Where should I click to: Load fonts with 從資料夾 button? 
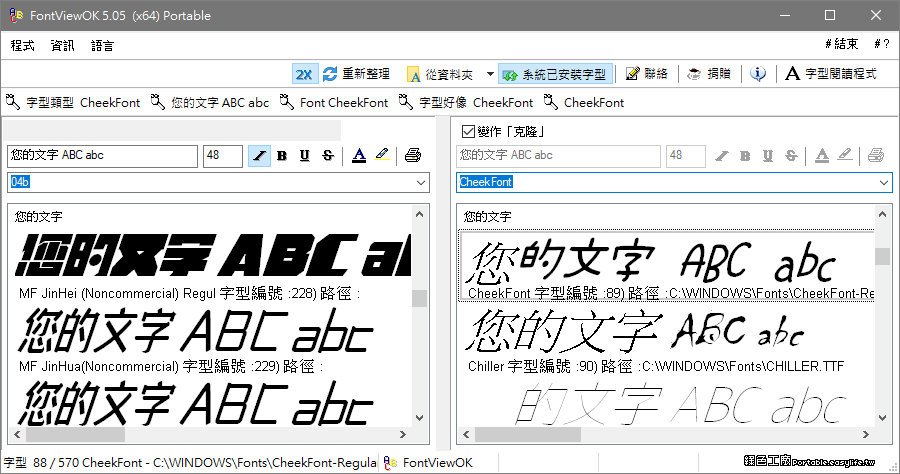(440, 74)
